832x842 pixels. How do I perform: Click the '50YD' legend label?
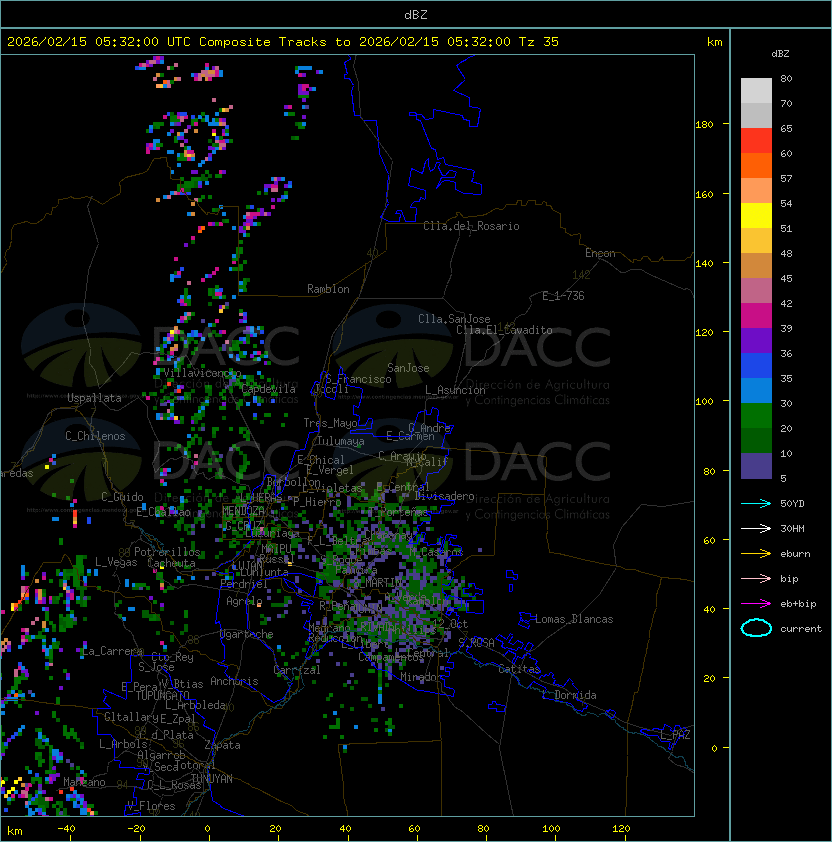coord(792,504)
